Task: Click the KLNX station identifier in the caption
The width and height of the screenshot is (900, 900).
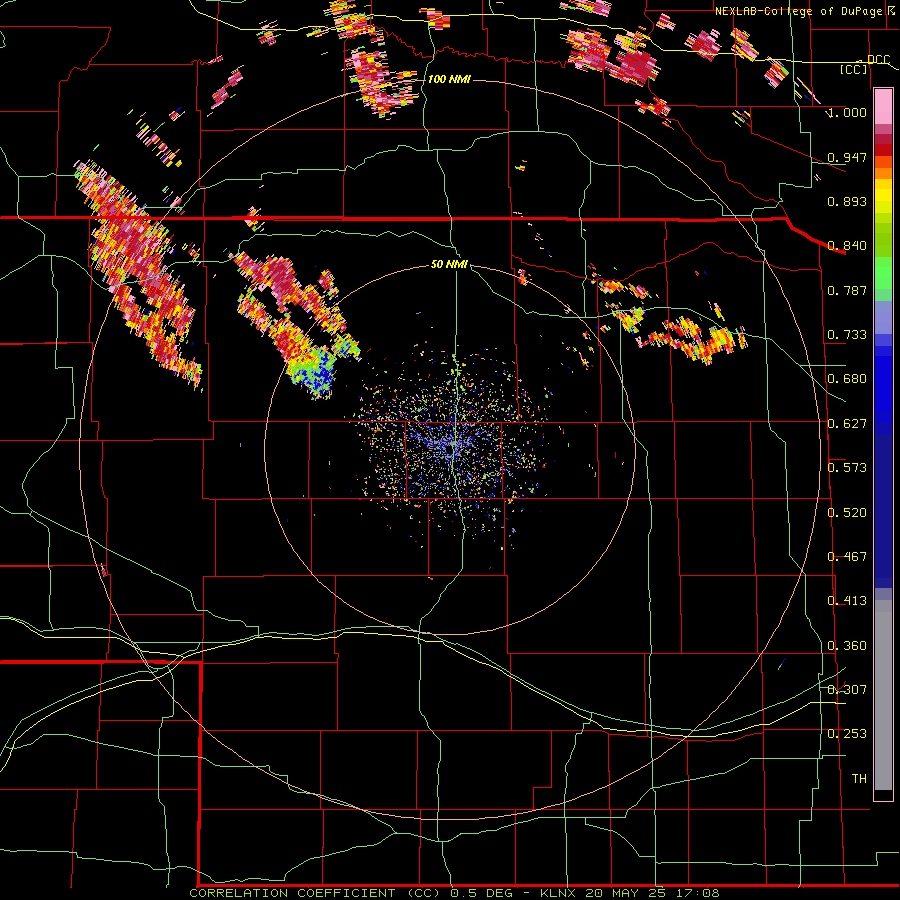Action: (x=557, y=893)
